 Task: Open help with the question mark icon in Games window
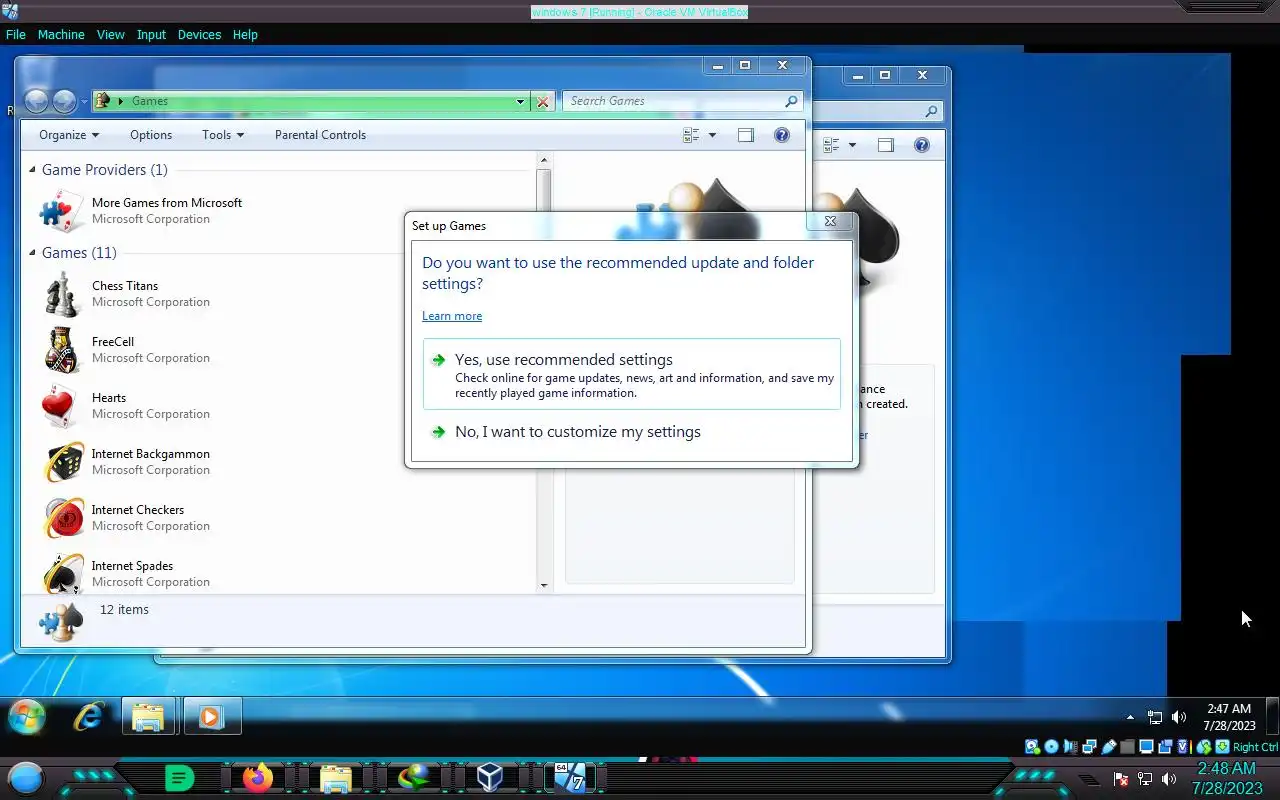coord(782,135)
